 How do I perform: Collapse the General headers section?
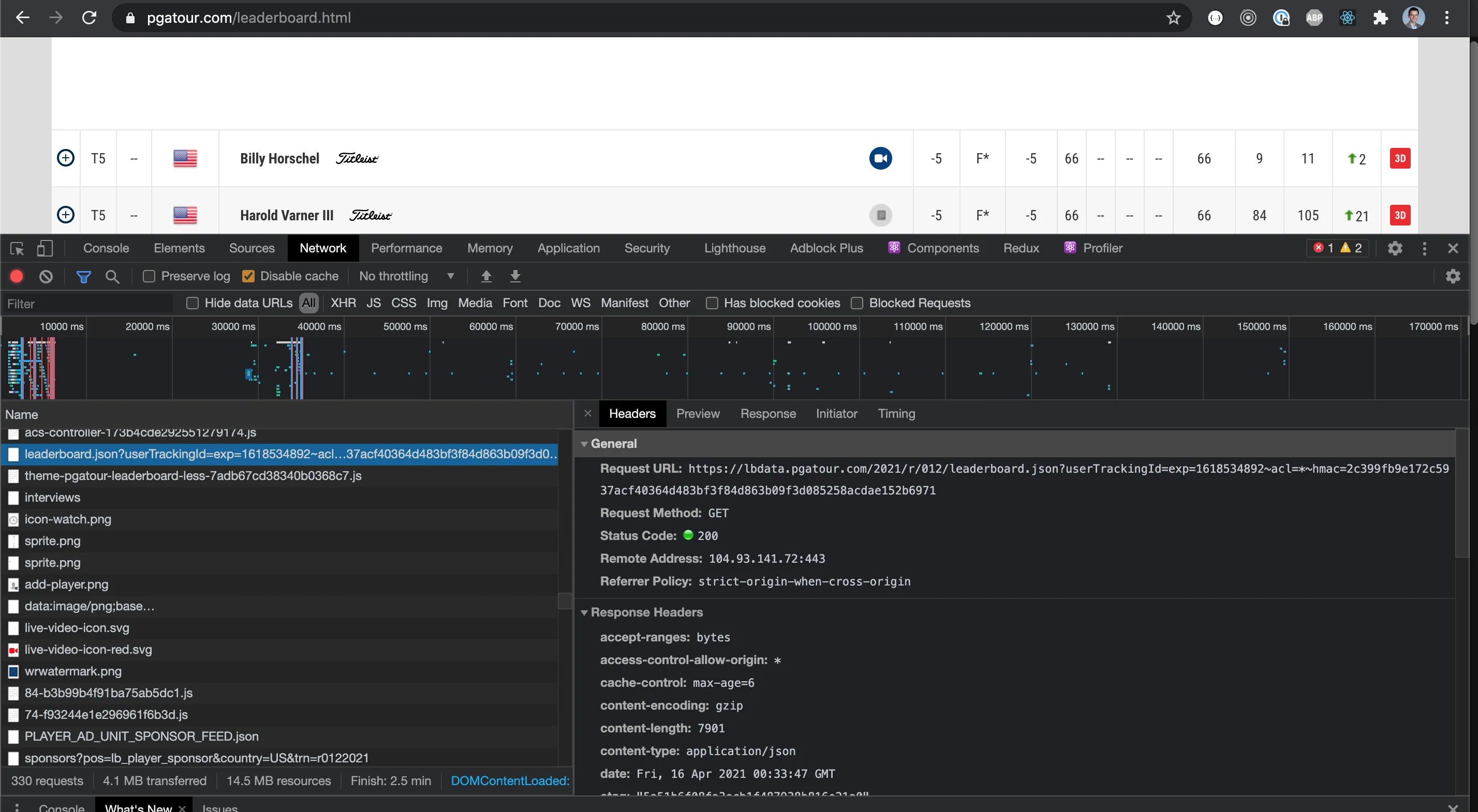[x=584, y=444]
